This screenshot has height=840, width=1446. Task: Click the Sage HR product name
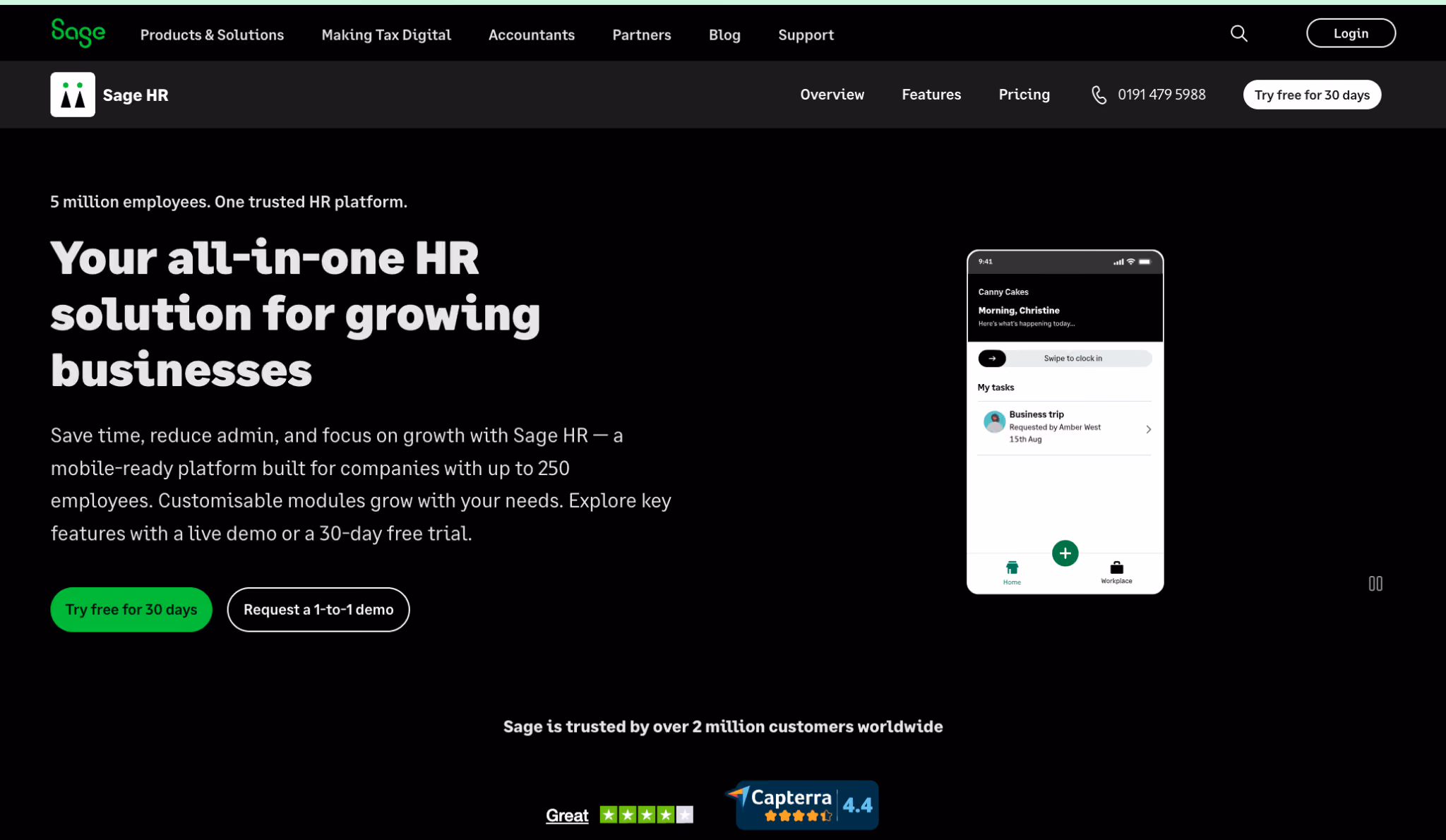pos(136,95)
